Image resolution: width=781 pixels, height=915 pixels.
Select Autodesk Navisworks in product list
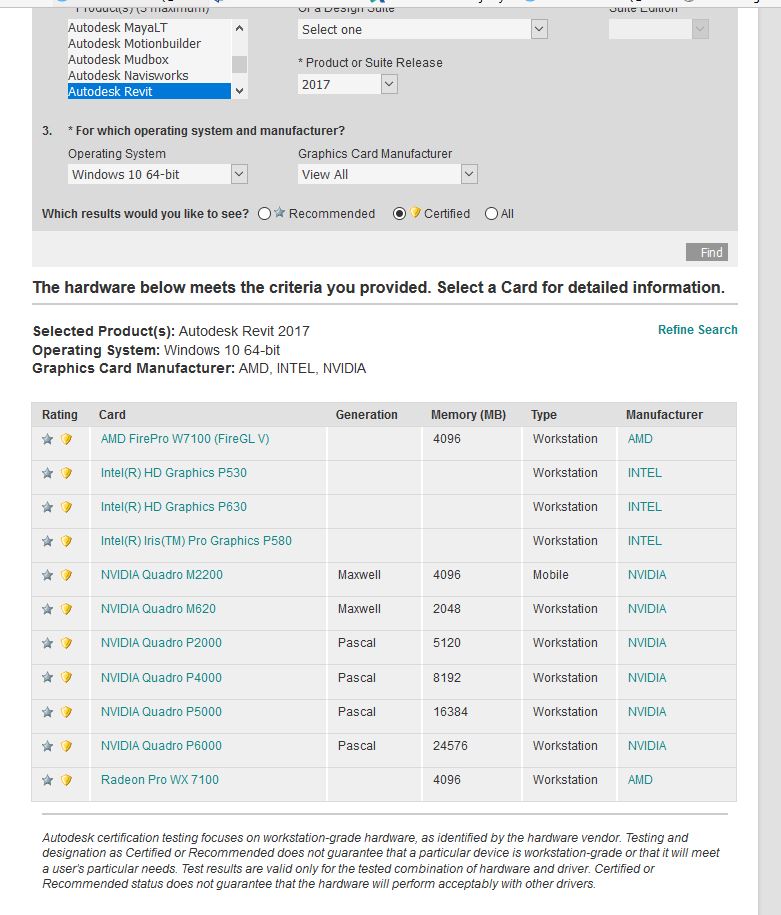[x=149, y=75]
